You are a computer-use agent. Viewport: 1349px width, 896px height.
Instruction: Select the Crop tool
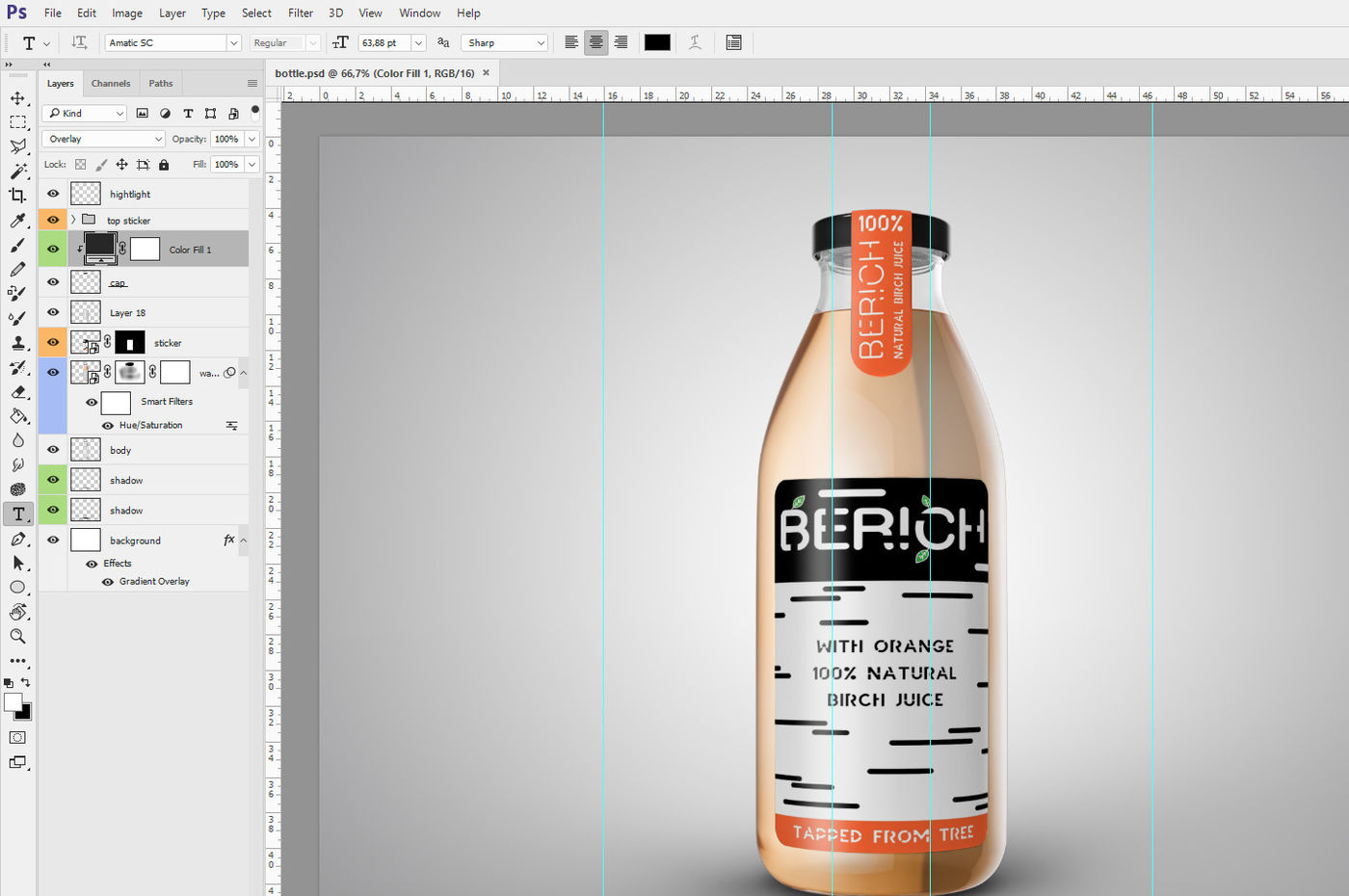click(x=17, y=196)
